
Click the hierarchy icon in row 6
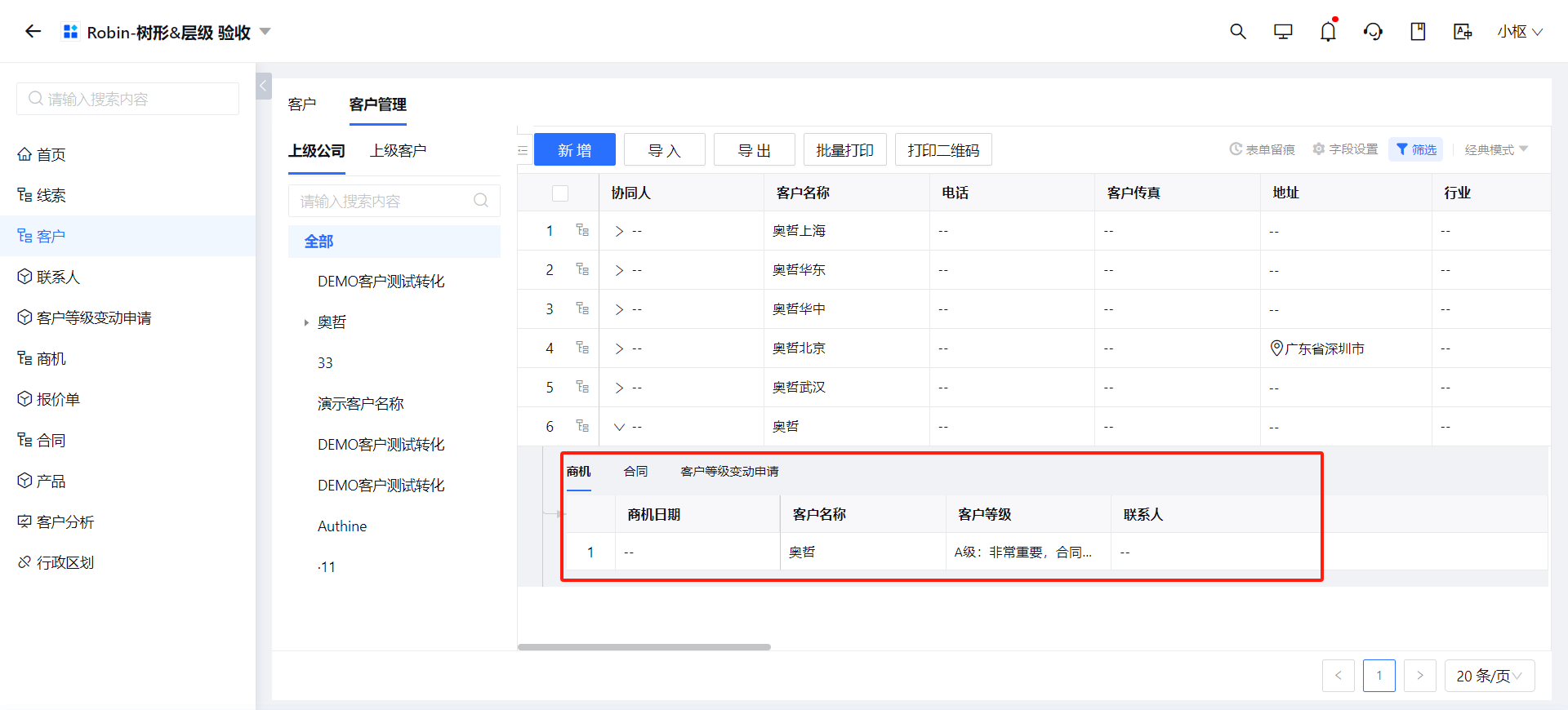pos(582,426)
